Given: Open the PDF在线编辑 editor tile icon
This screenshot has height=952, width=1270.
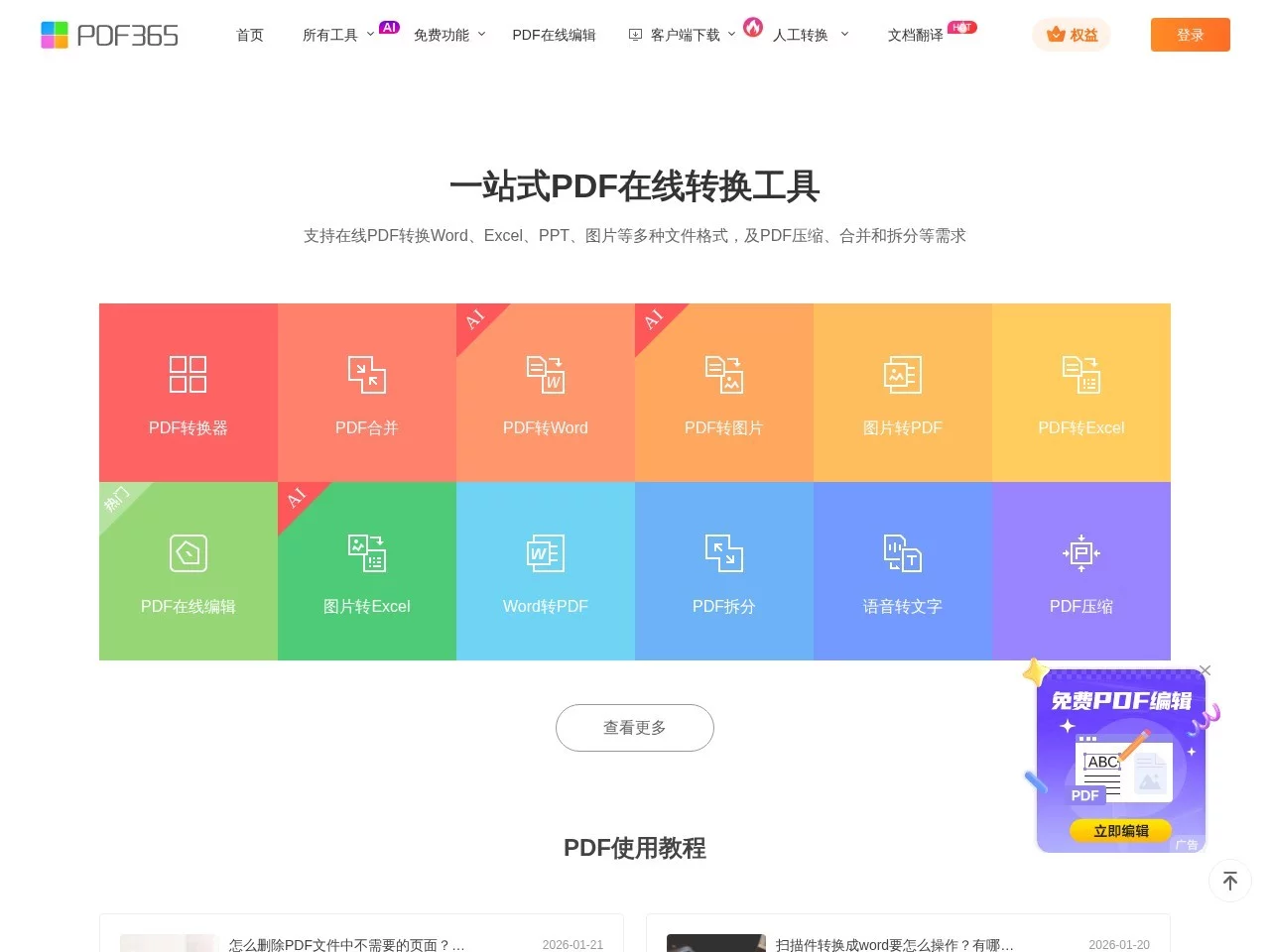Looking at the screenshot, I should (188, 552).
